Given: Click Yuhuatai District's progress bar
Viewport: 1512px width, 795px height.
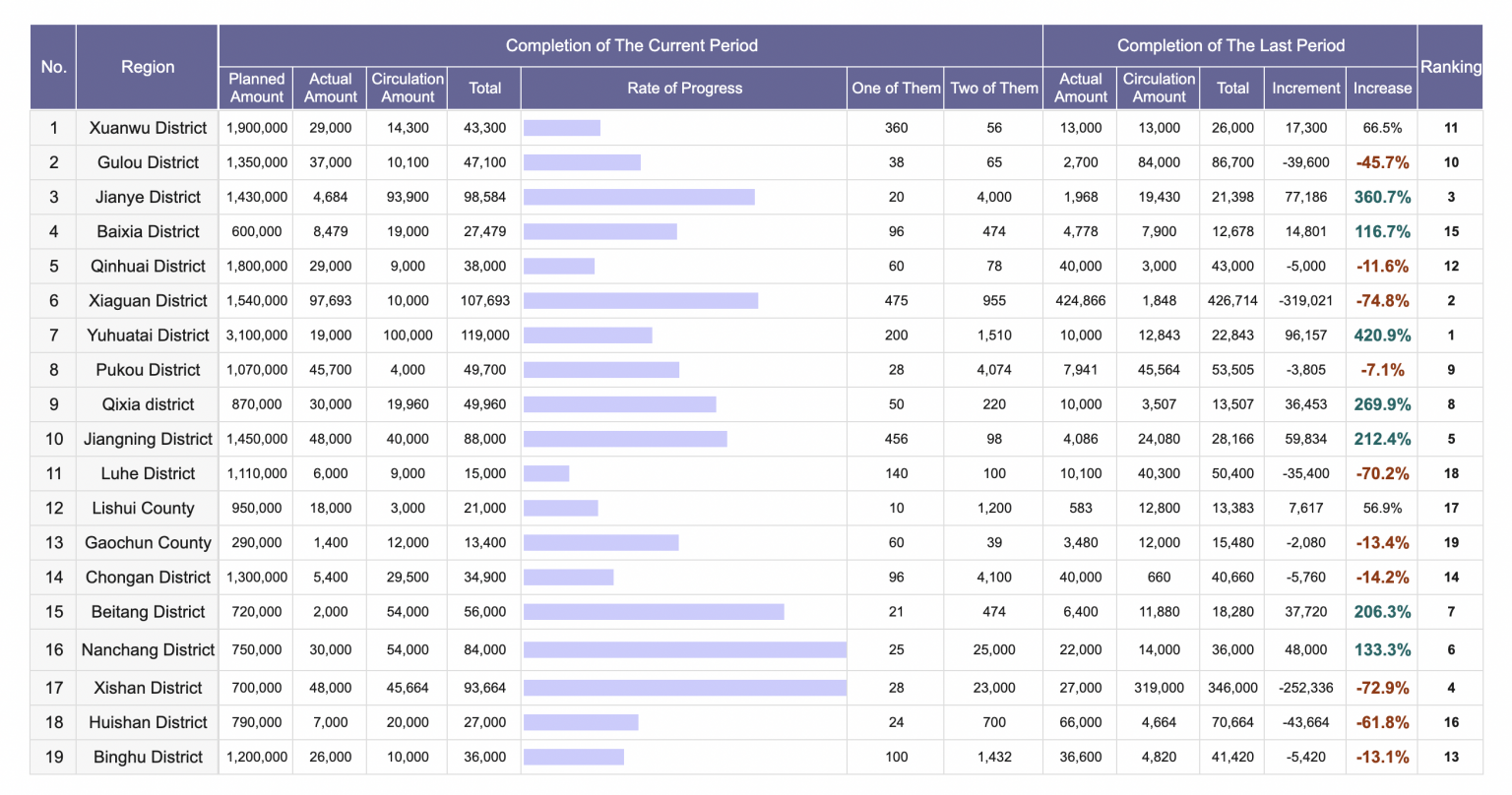Looking at the screenshot, I should pyautogui.click(x=589, y=335).
